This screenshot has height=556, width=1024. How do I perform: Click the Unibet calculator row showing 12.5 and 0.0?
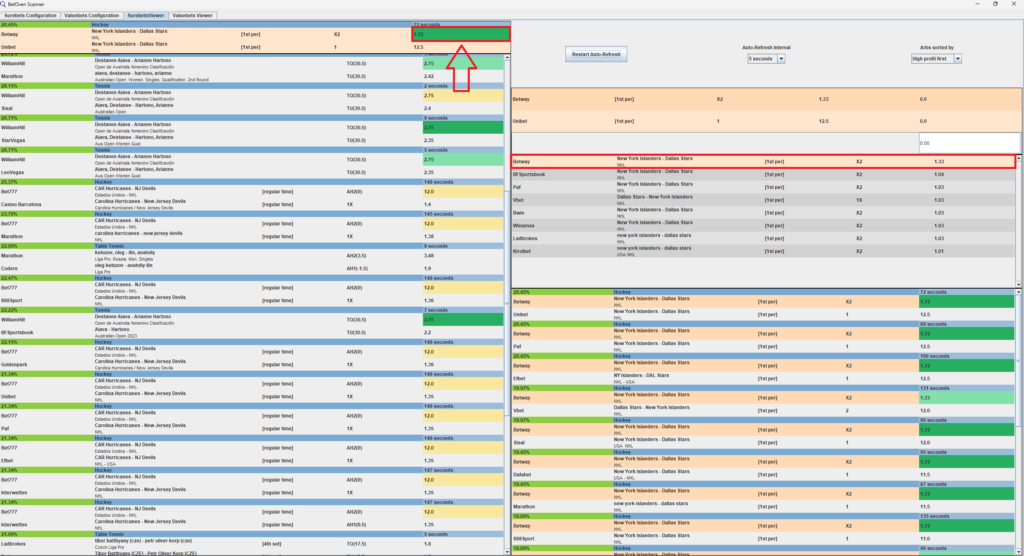[766, 121]
